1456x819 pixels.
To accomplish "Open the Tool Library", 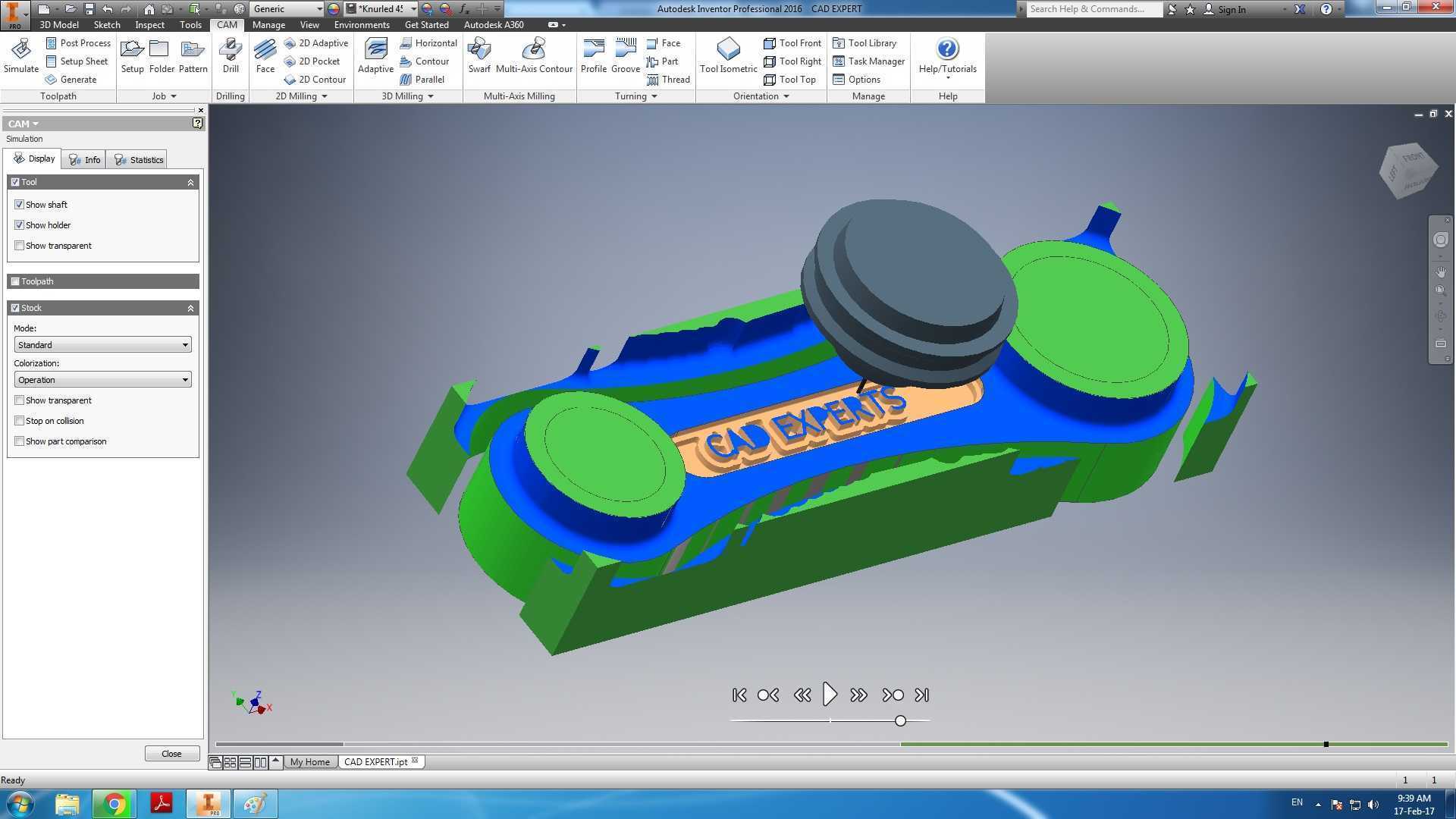I will click(x=864, y=43).
